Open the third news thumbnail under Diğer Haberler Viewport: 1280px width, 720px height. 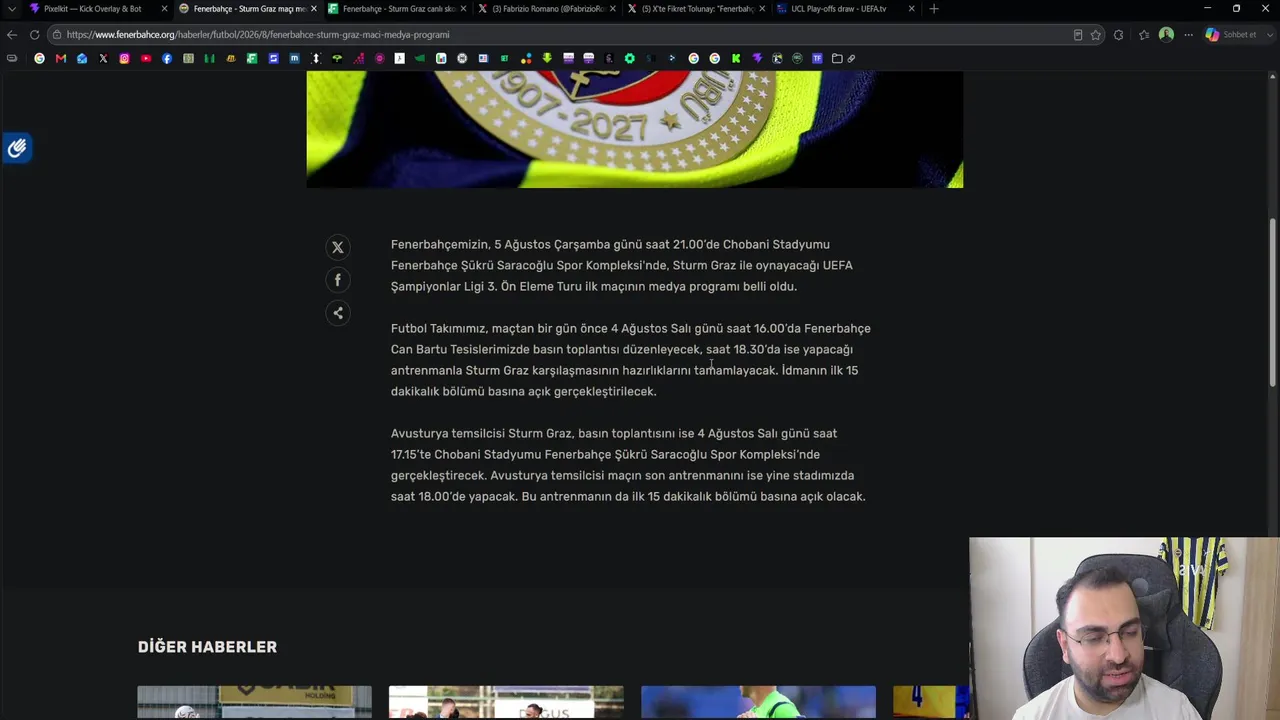click(758, 702)
